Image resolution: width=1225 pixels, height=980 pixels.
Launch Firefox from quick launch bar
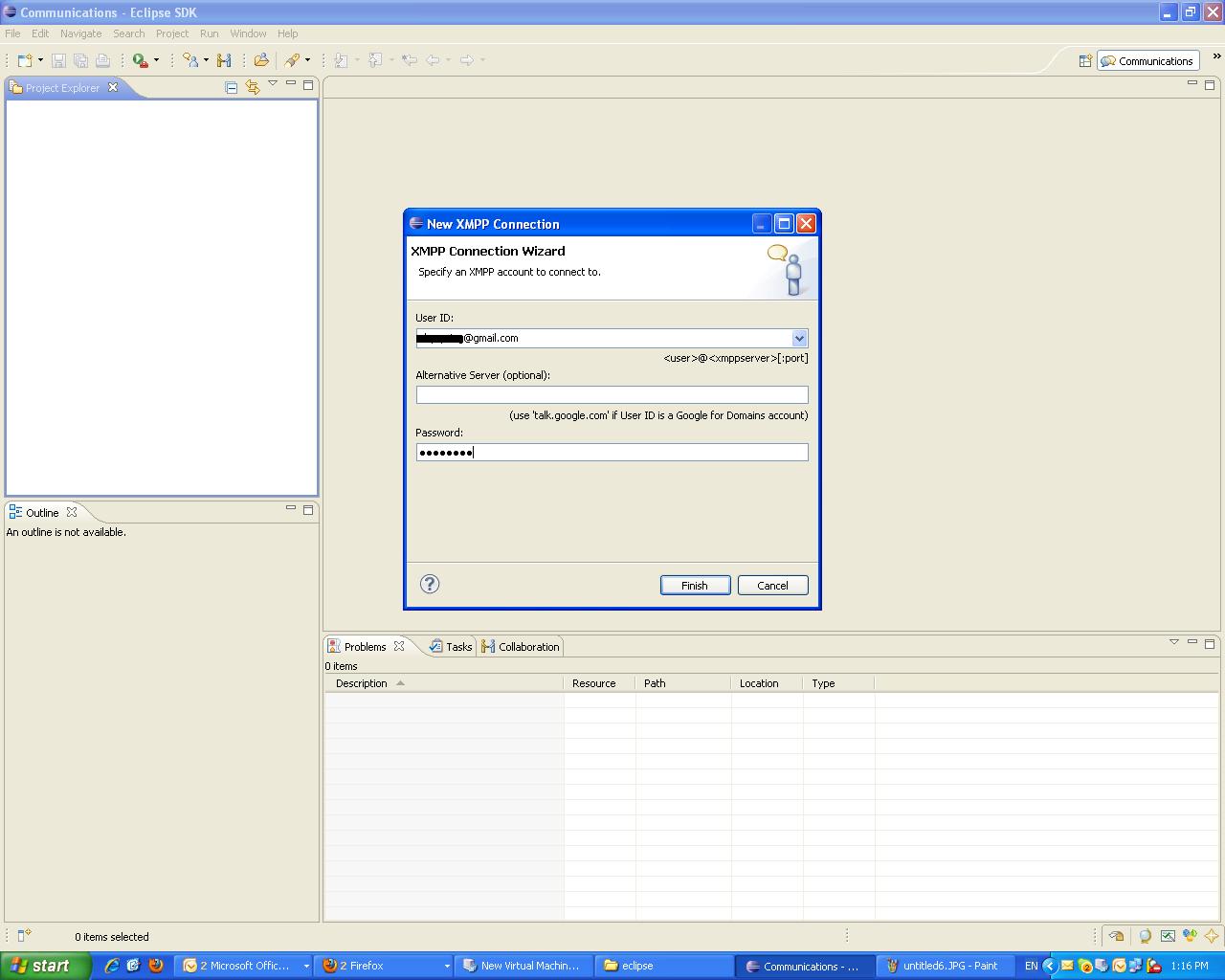point(156,966)
